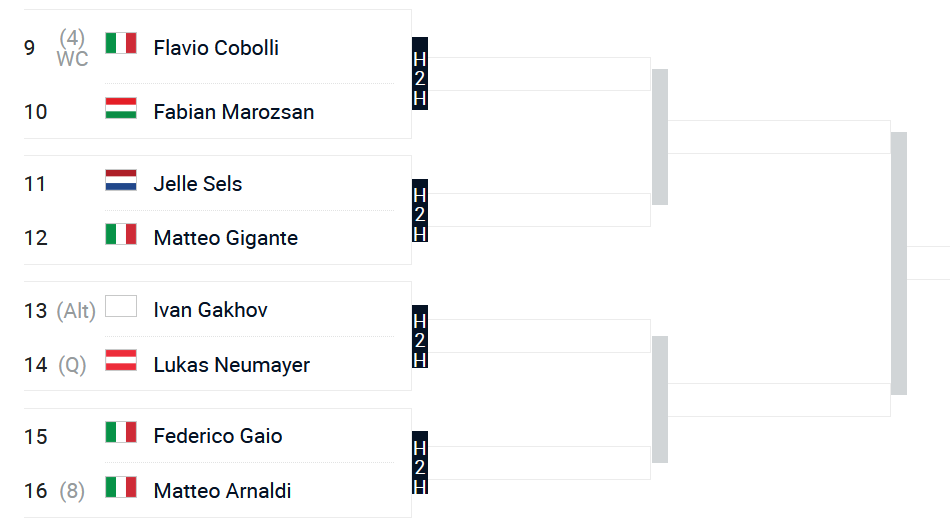Open Ivan Gakhov player profile
Image resolution: width=950 pixels, height=523 pixels.
[210, 310]
